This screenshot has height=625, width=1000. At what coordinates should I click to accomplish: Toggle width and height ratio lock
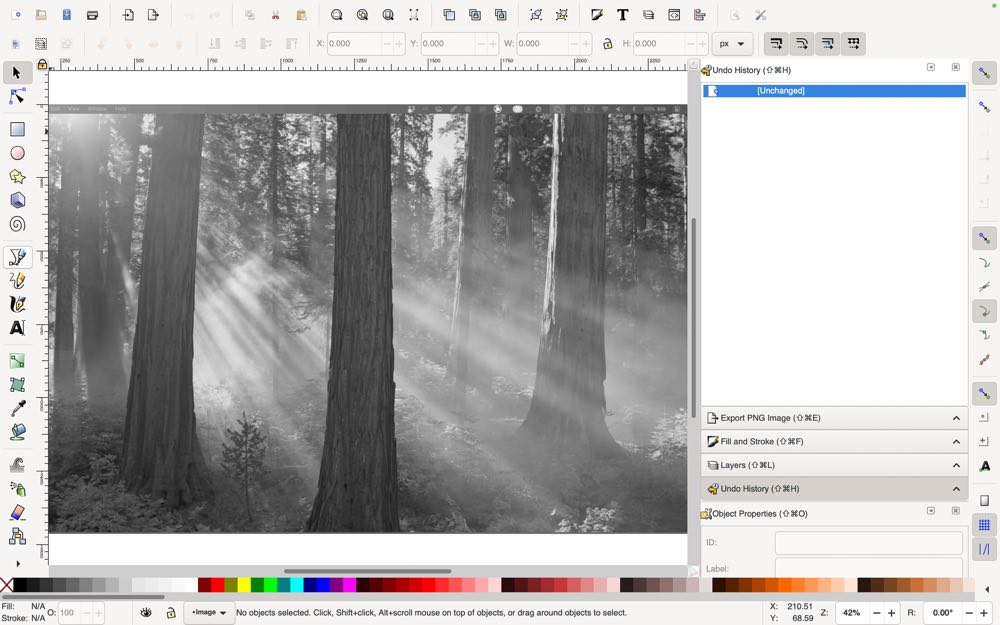pyautogui.click(x=607, y=43)
